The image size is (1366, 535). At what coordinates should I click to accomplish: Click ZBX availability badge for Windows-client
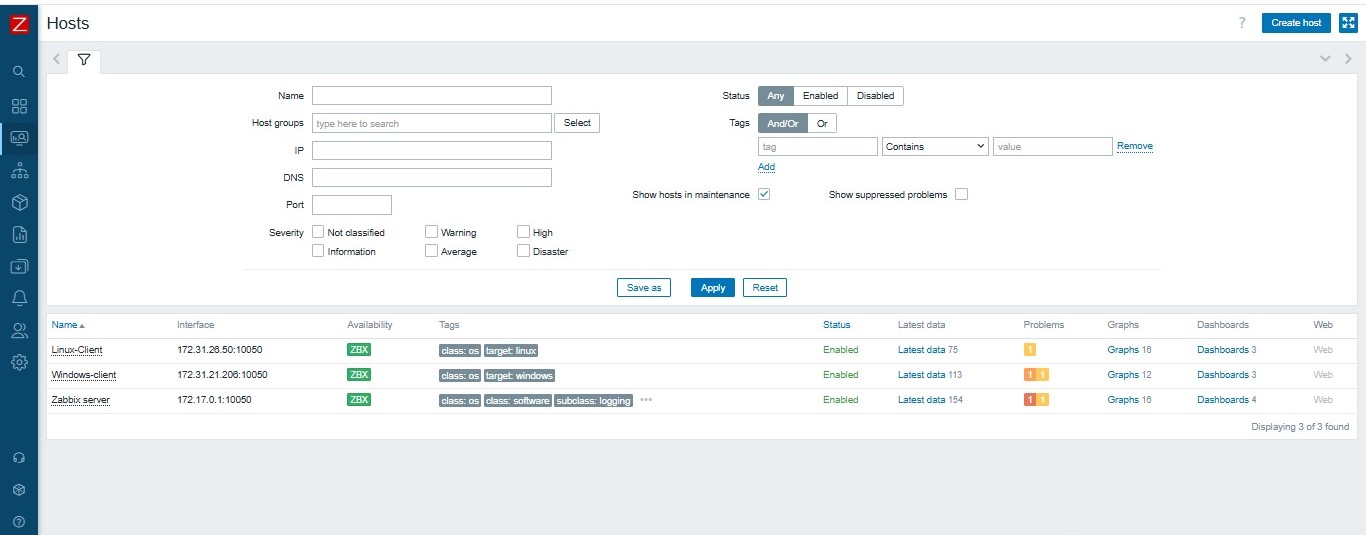[358, 375]
